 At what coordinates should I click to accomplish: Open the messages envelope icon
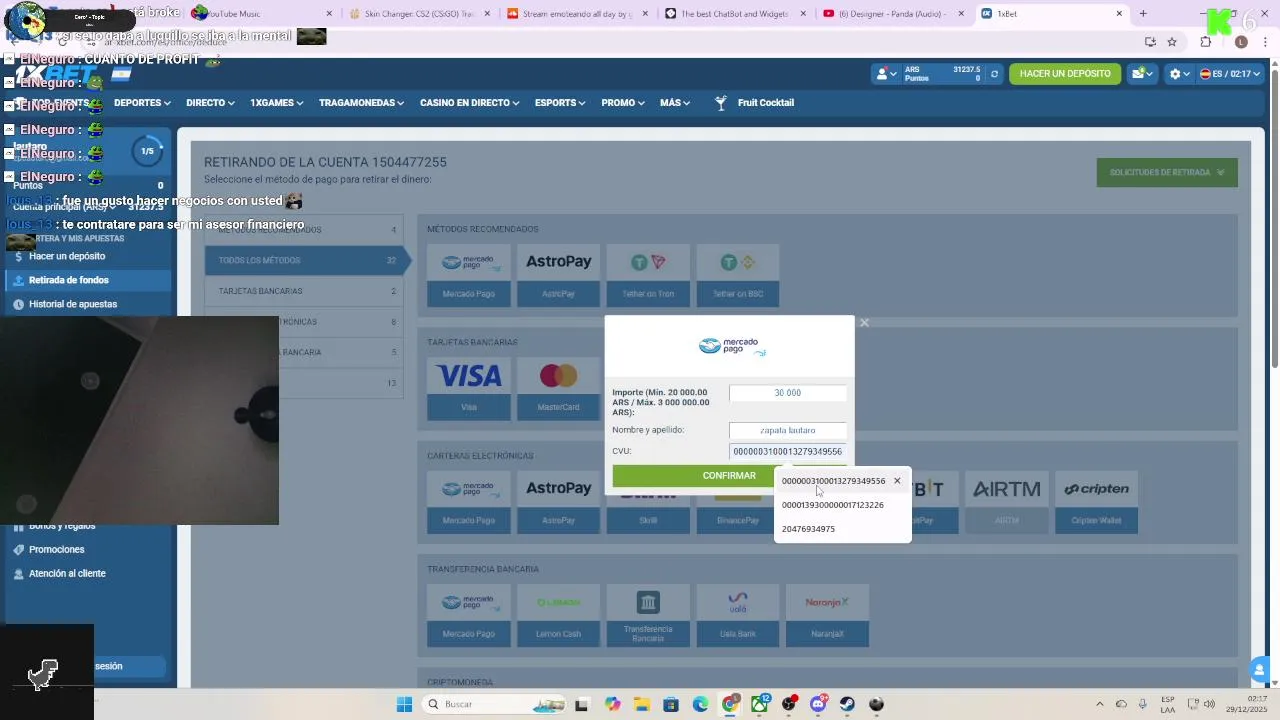(1141, 74)
